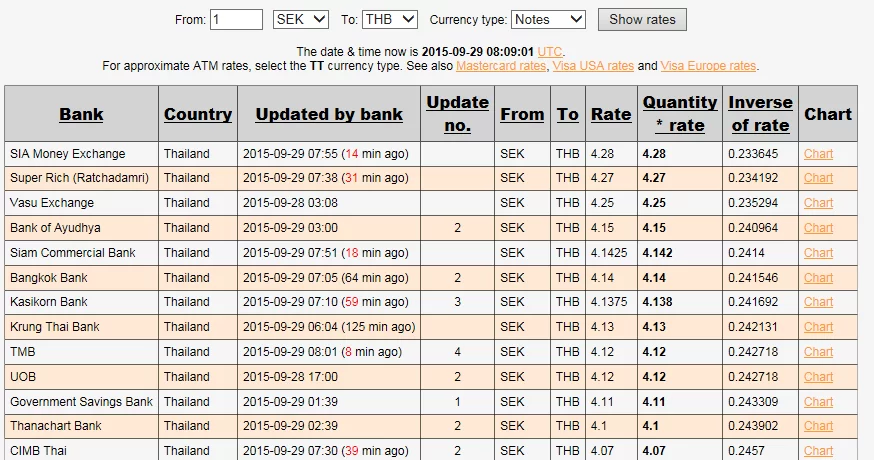Screen dimensions: 874x460
Task: Open Chart for SIA Money Exchange
Action: [818, 154]
